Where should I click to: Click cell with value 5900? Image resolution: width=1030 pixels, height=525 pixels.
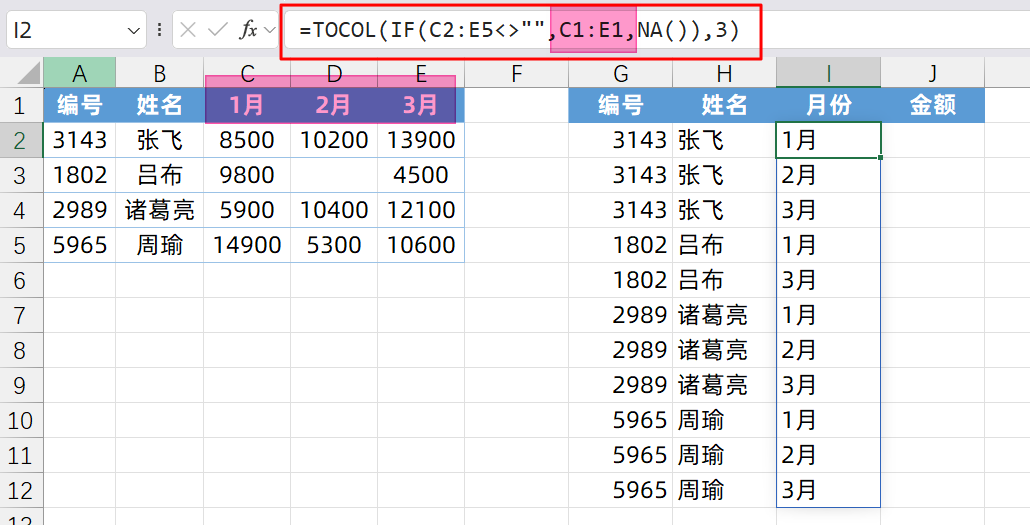pos(247,210)
